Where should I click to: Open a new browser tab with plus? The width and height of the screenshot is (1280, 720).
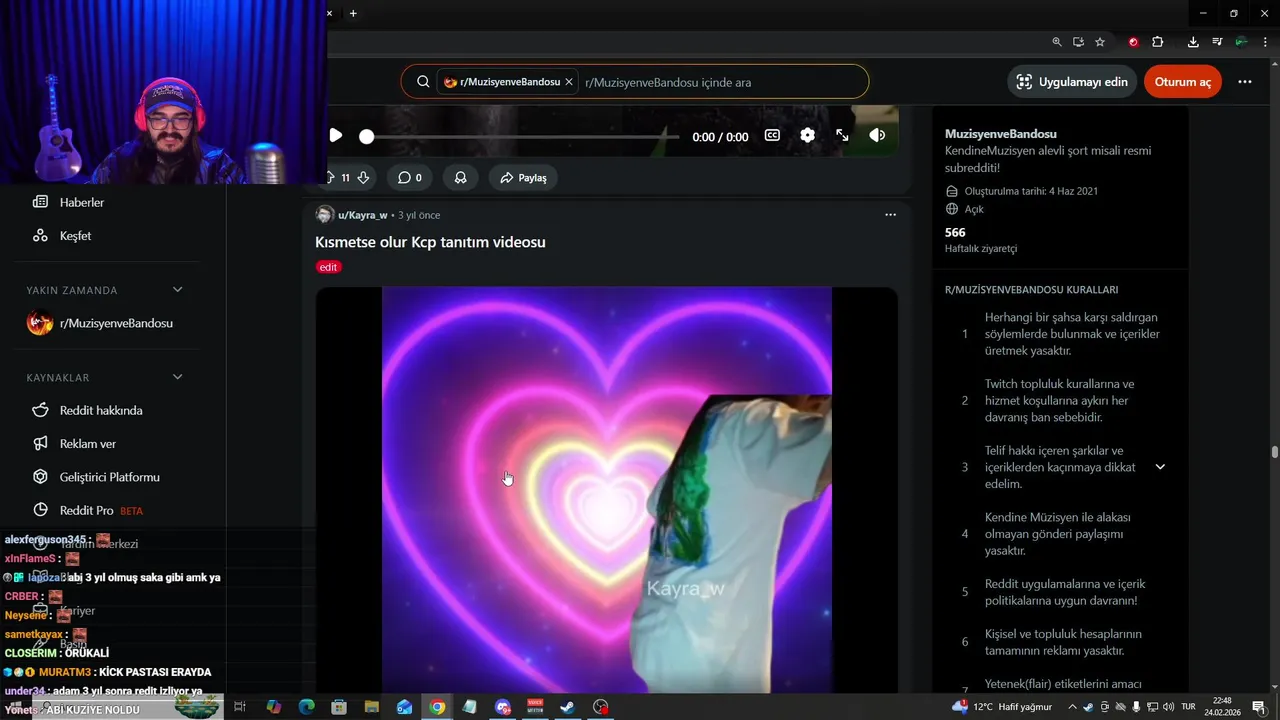[353, 13]
